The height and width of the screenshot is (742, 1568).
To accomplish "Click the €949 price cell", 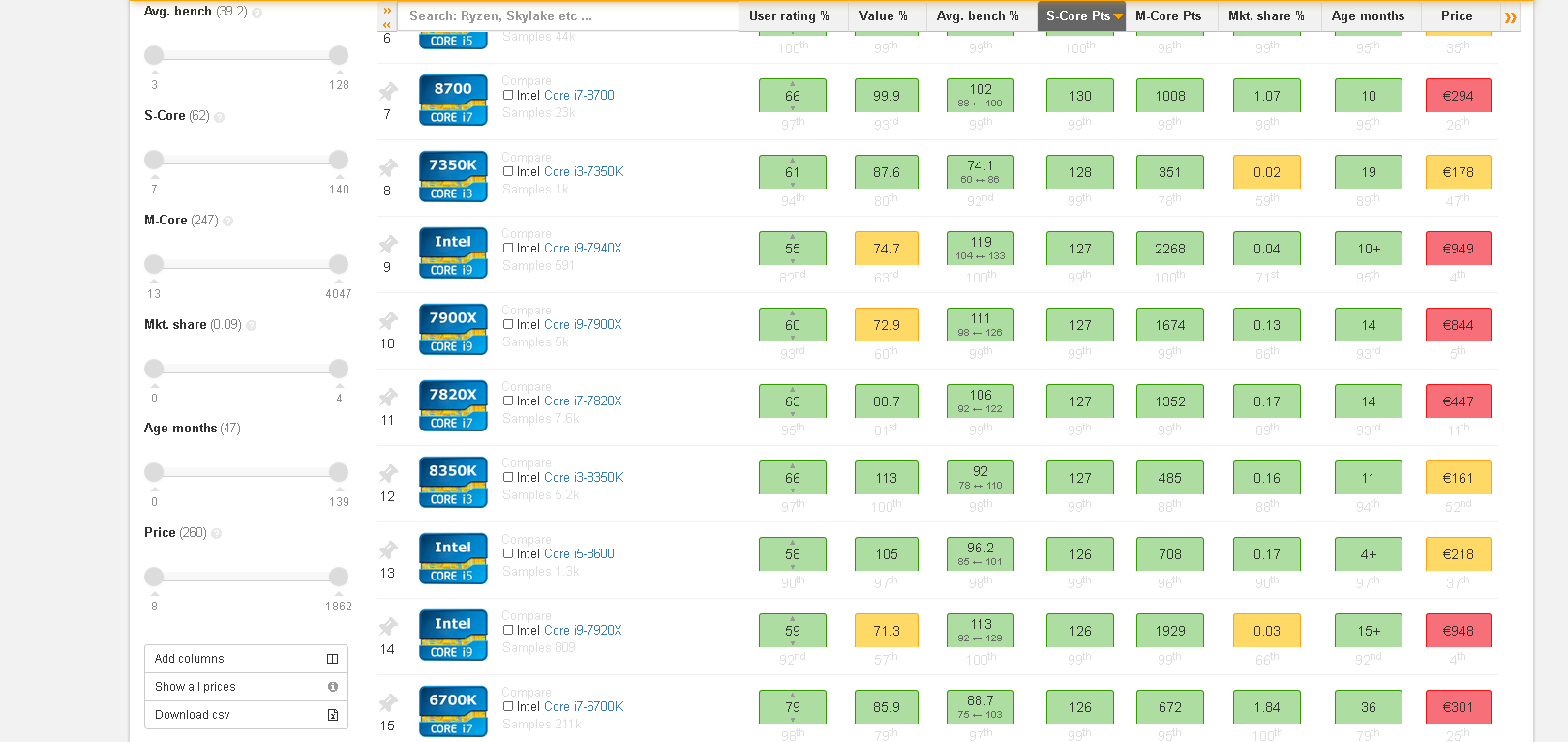I will tap(1458, 249).
